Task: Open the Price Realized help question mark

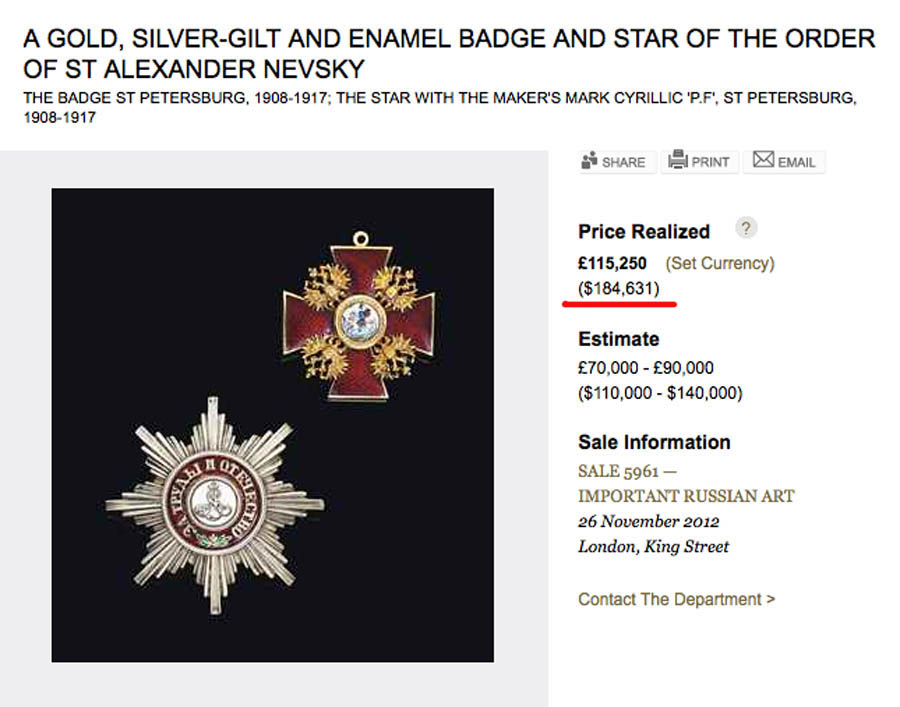Action: tap(745, 228)
